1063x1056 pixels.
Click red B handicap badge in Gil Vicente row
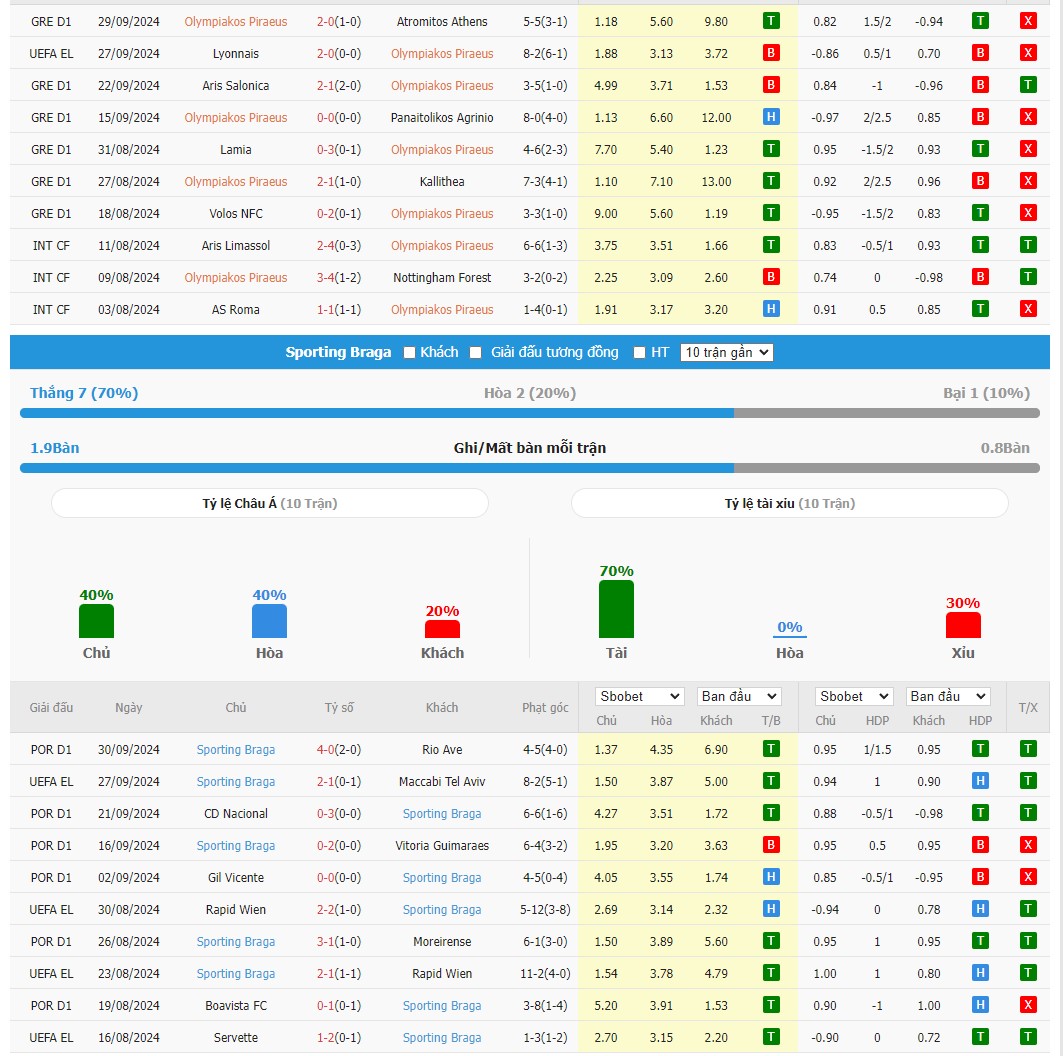[x=980, y=877]
